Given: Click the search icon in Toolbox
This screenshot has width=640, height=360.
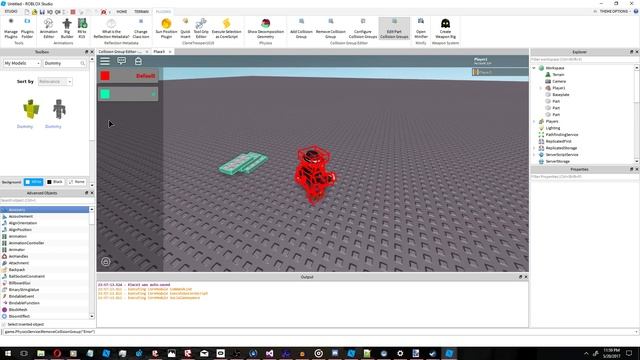Looking at the screenshot, I should 82,63.
